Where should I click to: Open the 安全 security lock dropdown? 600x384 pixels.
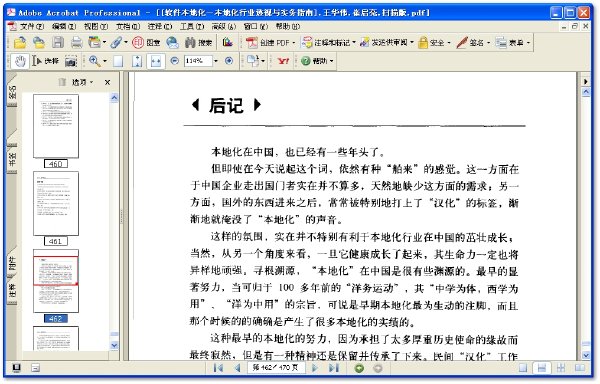pos(434,42)
